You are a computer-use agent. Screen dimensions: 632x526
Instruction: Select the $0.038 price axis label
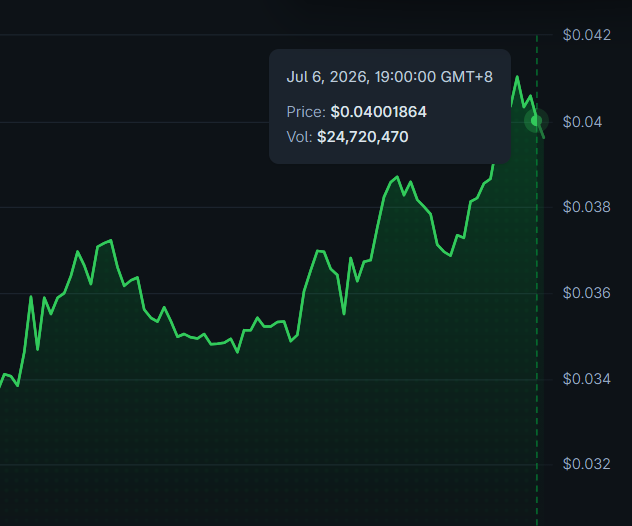coord(587,207)
